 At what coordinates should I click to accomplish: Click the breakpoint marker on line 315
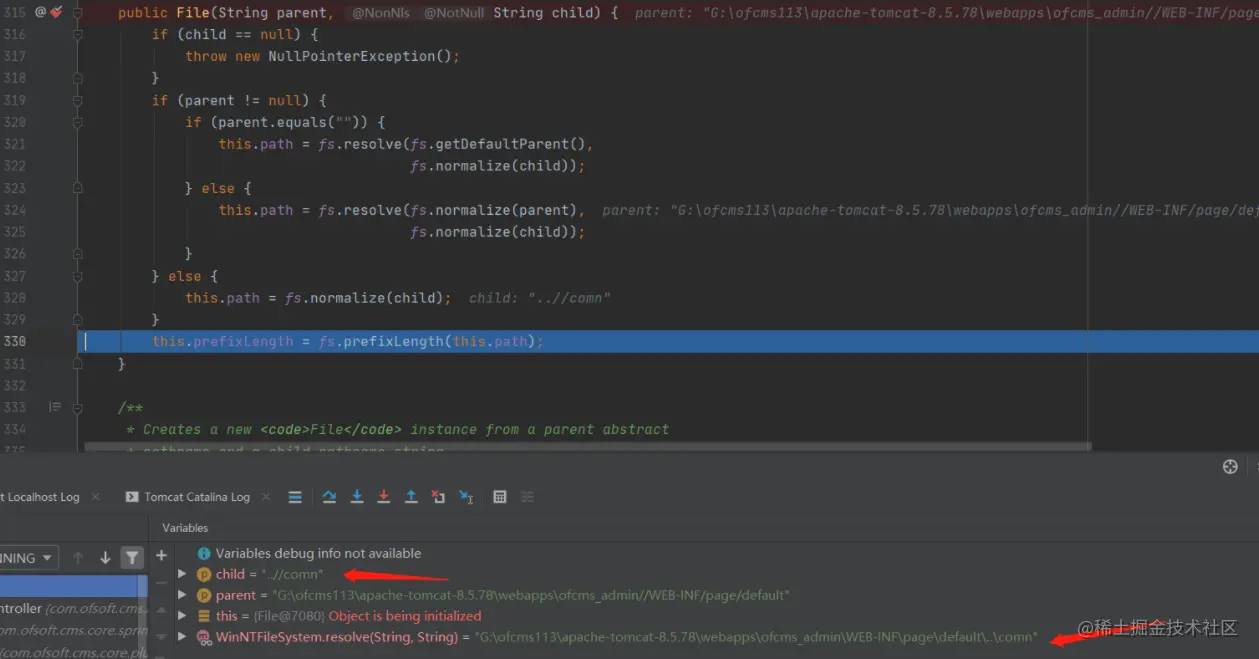56,12
